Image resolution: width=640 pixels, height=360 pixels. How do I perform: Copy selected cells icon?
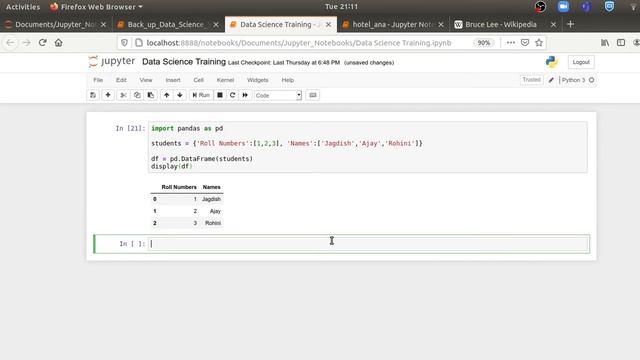137,95
